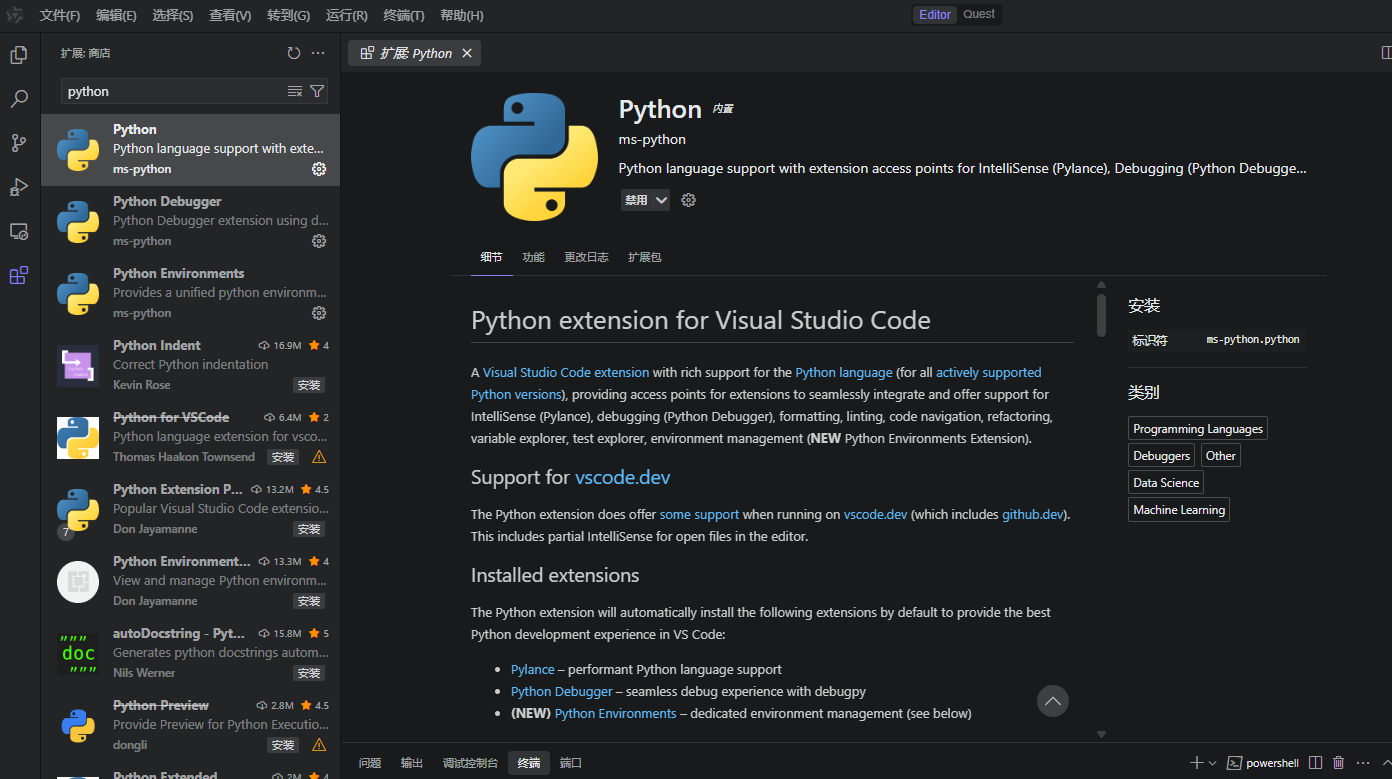Image resolution: width=1392 pixels, height=779 pixels.
Task: Open Remote Explorer in activity bar
Action: [x=18, y=231]
